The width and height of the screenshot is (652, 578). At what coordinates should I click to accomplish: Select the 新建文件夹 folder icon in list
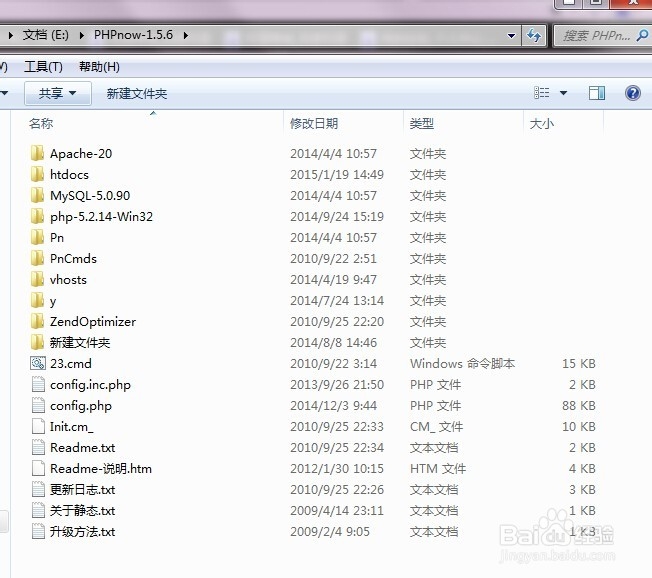click(37, 343)
